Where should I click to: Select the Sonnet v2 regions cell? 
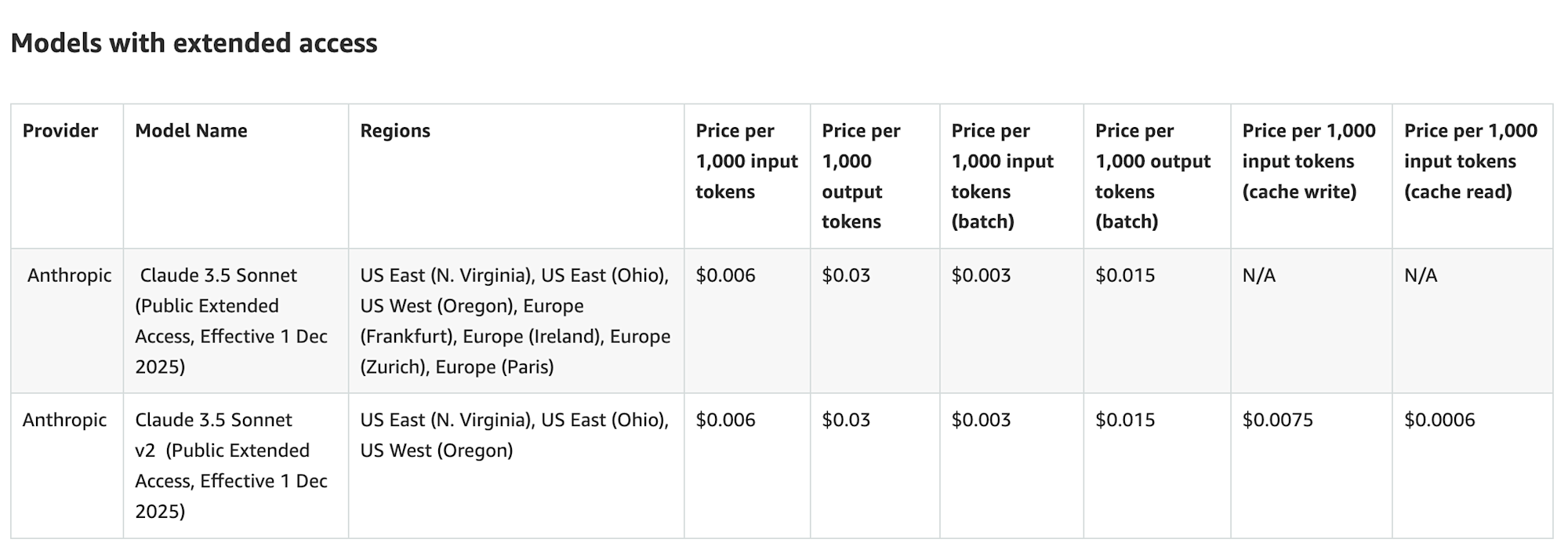(x=514, y=436)
